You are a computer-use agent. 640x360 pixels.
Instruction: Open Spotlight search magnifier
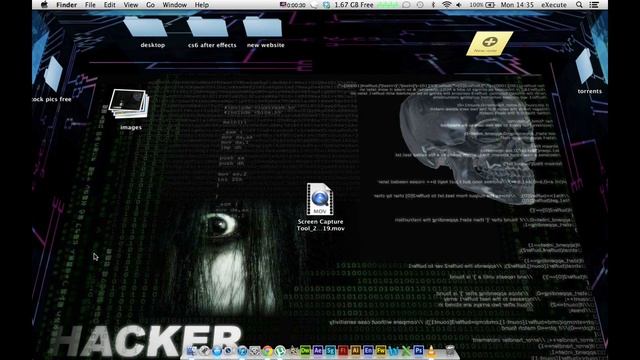pyautogui.click(x=579, y=5)
